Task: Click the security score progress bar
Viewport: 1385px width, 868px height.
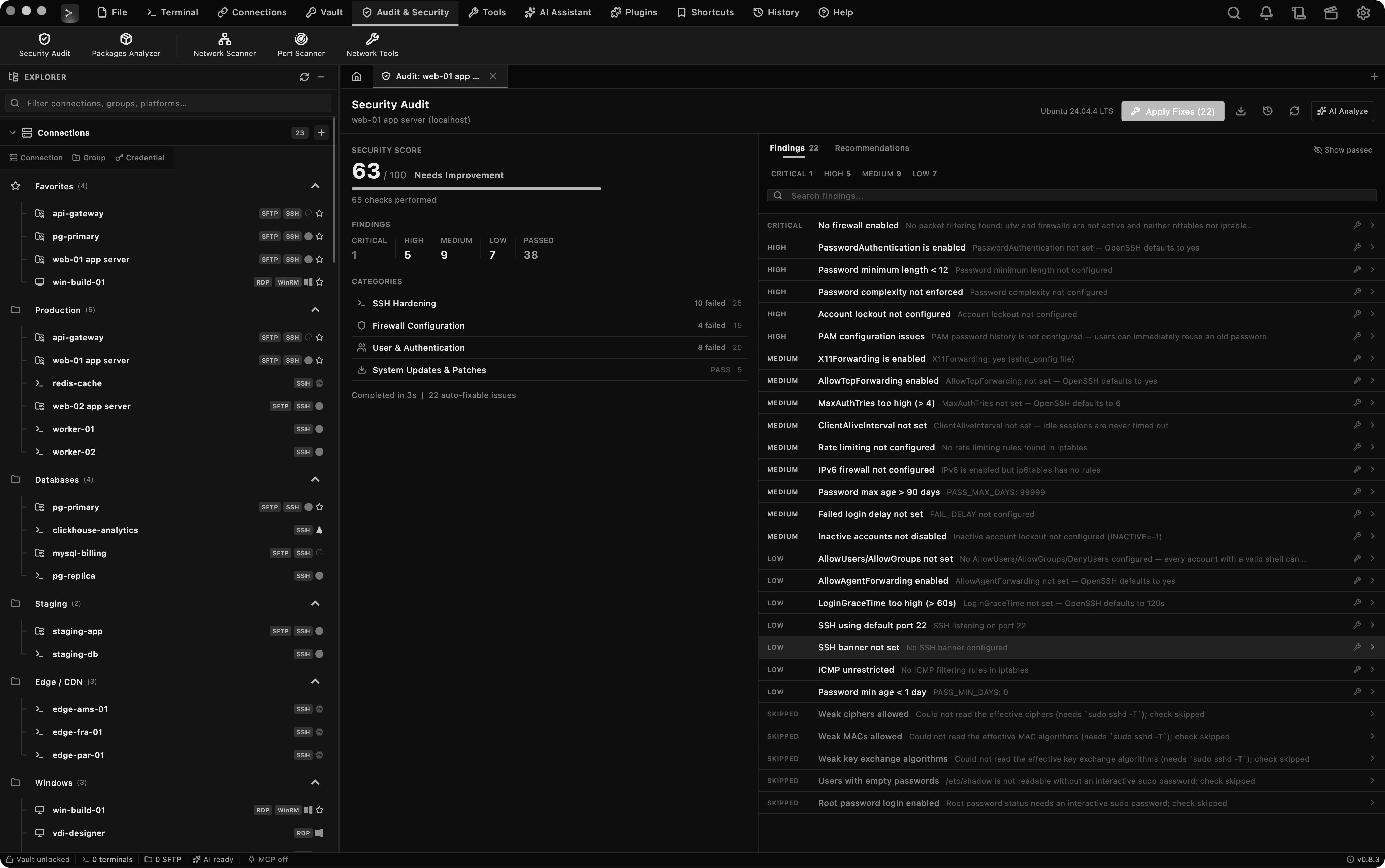Action: tap(476, 188)
